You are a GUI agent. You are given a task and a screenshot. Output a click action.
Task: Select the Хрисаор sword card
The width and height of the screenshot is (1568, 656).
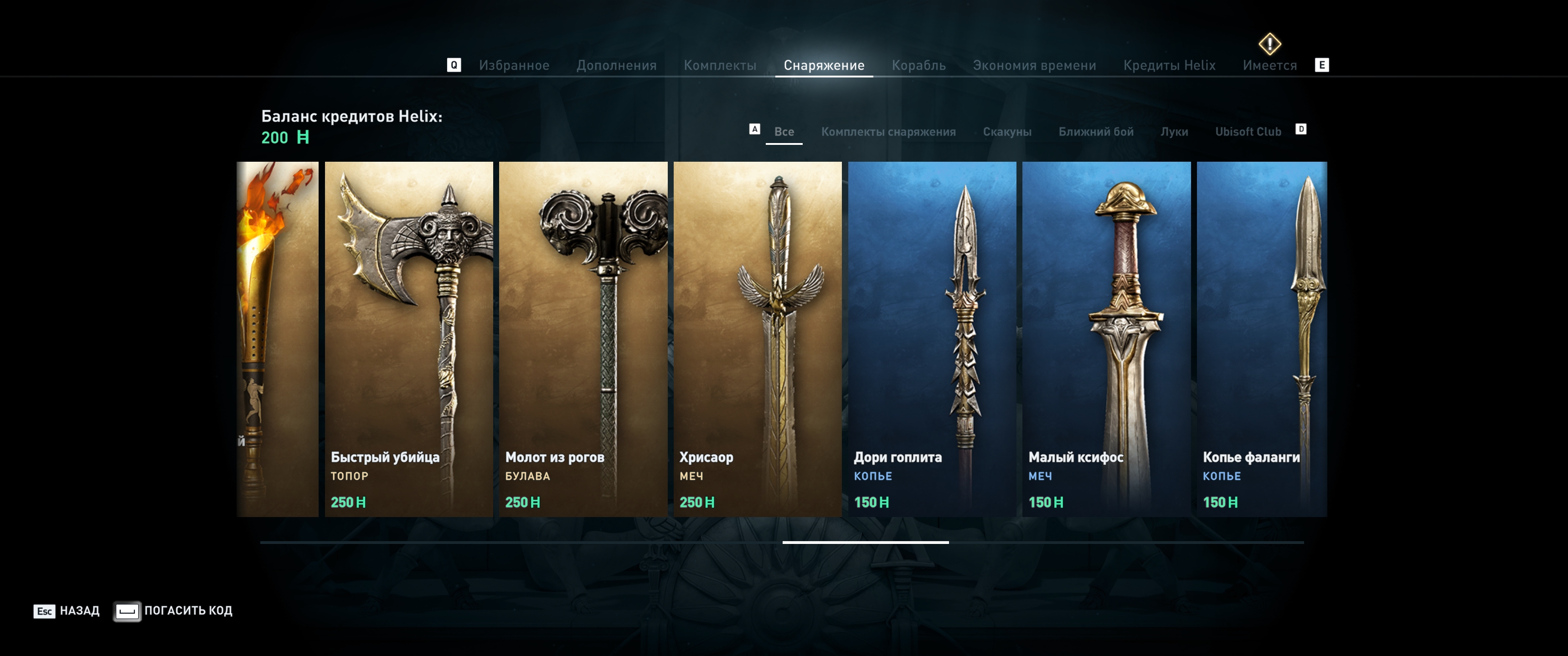click(757, 339)
